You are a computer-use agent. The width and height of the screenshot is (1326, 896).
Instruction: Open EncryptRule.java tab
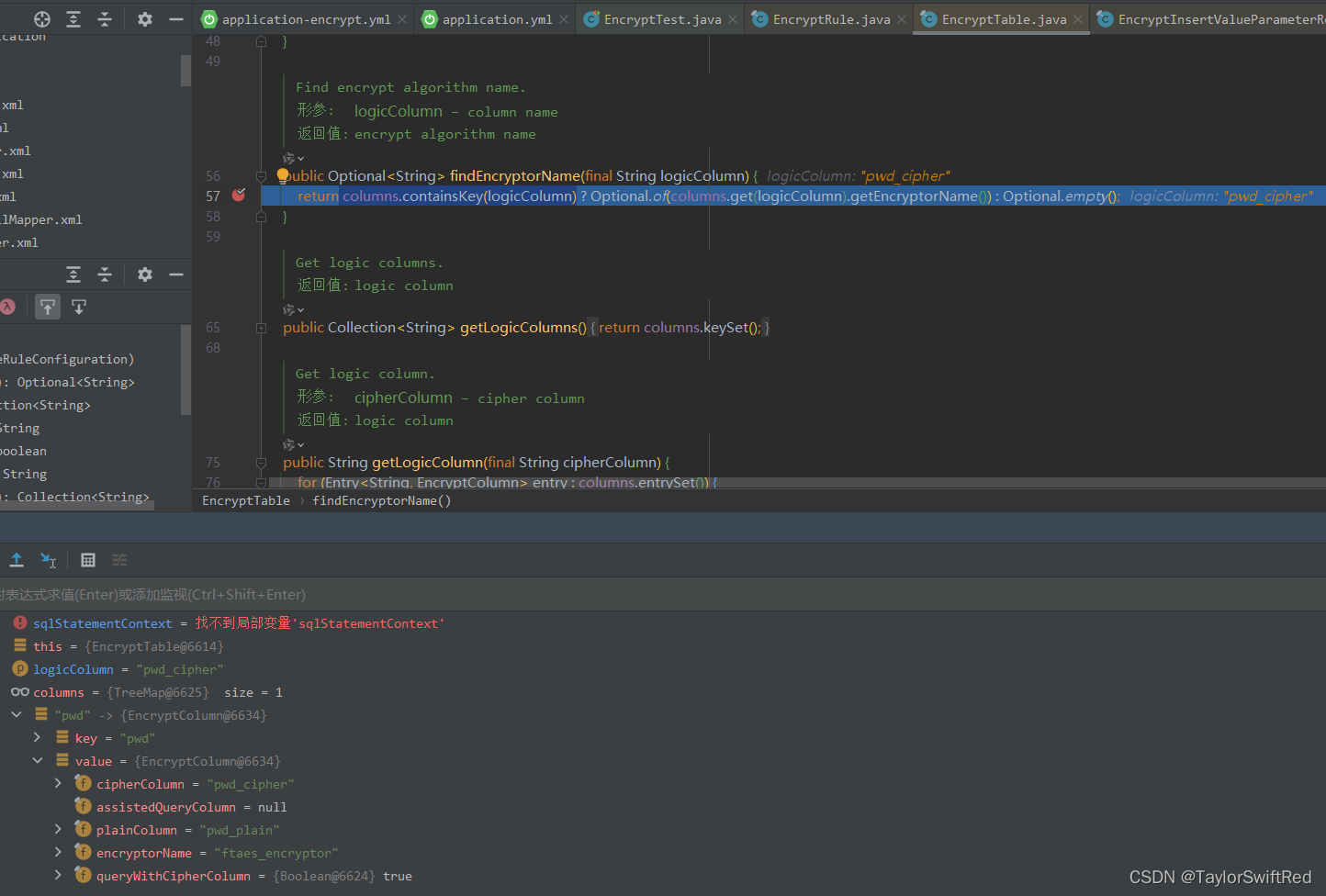point(830,19)
